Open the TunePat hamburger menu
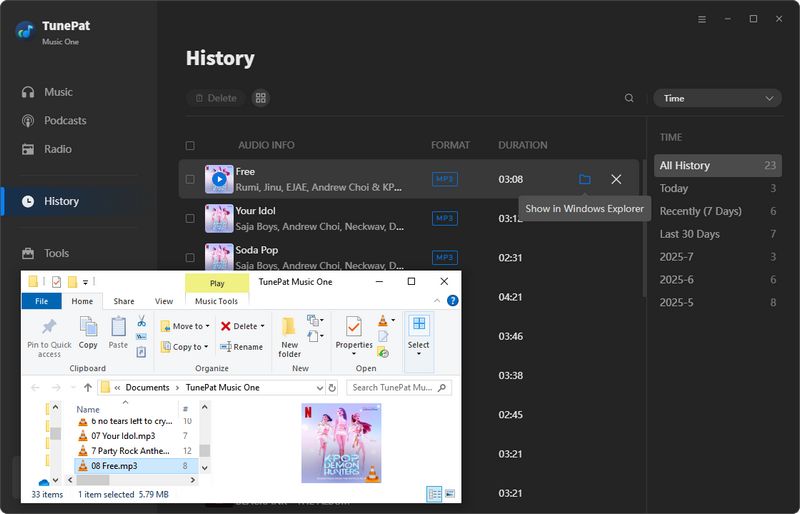Screen dimensions: 800x514 tap(702, 19)
